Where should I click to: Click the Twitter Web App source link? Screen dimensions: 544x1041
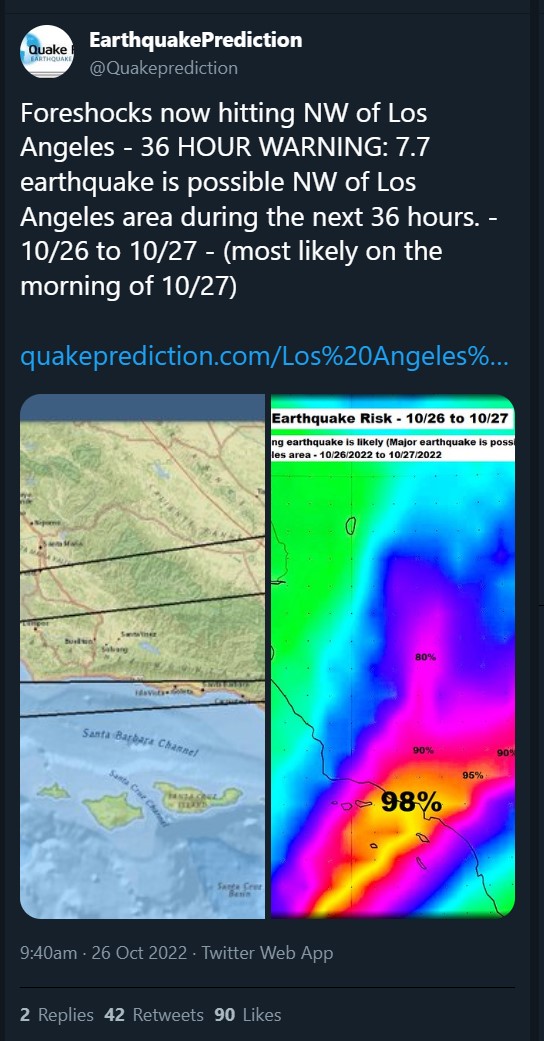[x=268, y=953]
